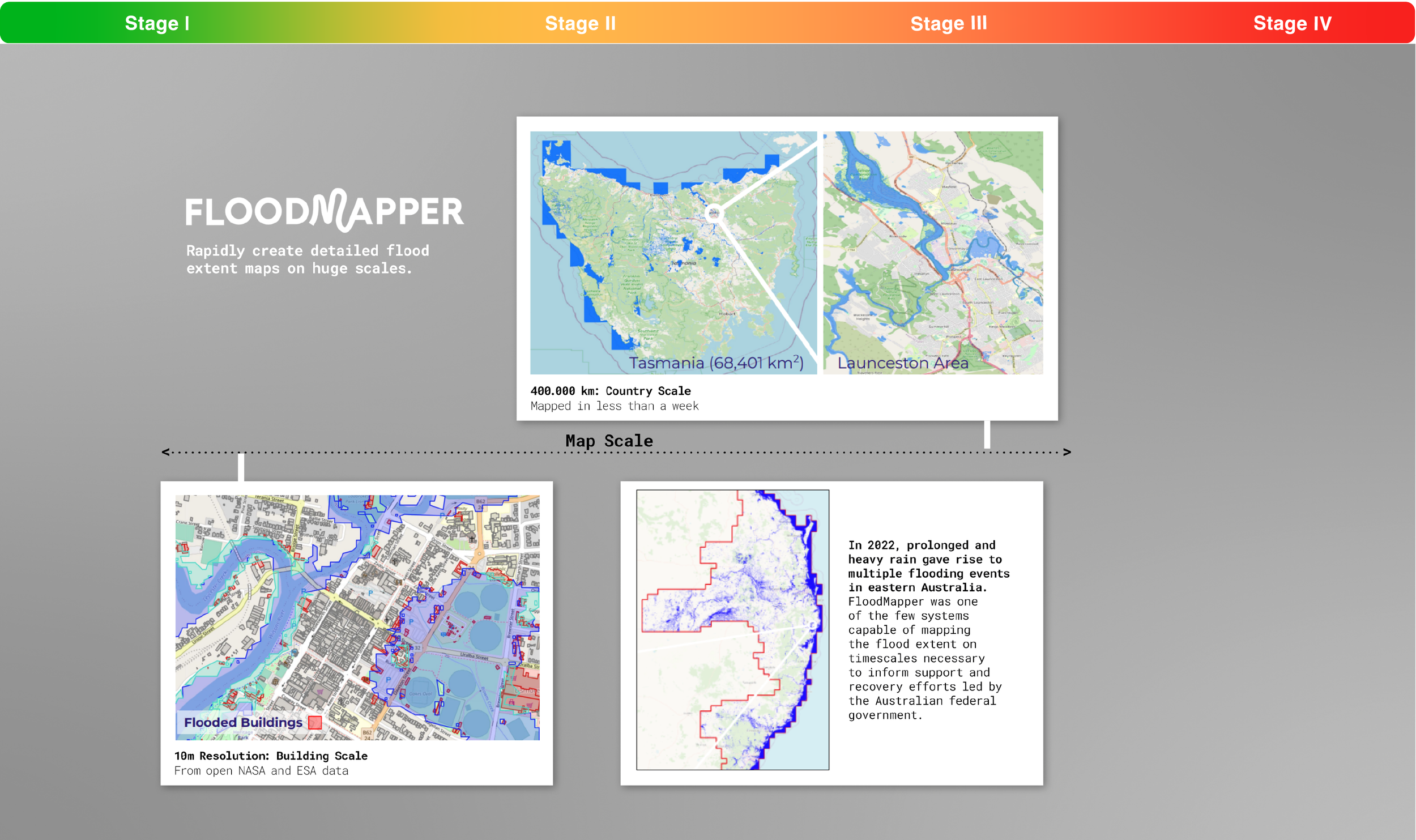Click 'the Australian federal' text line
The image size is (1416, 840).
click(922, 701)
